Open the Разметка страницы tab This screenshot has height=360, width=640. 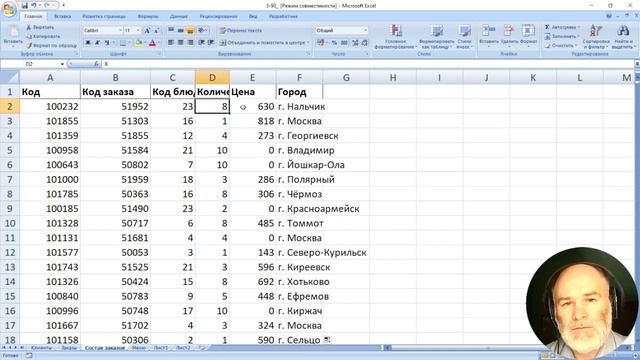[x=104, y=16]
